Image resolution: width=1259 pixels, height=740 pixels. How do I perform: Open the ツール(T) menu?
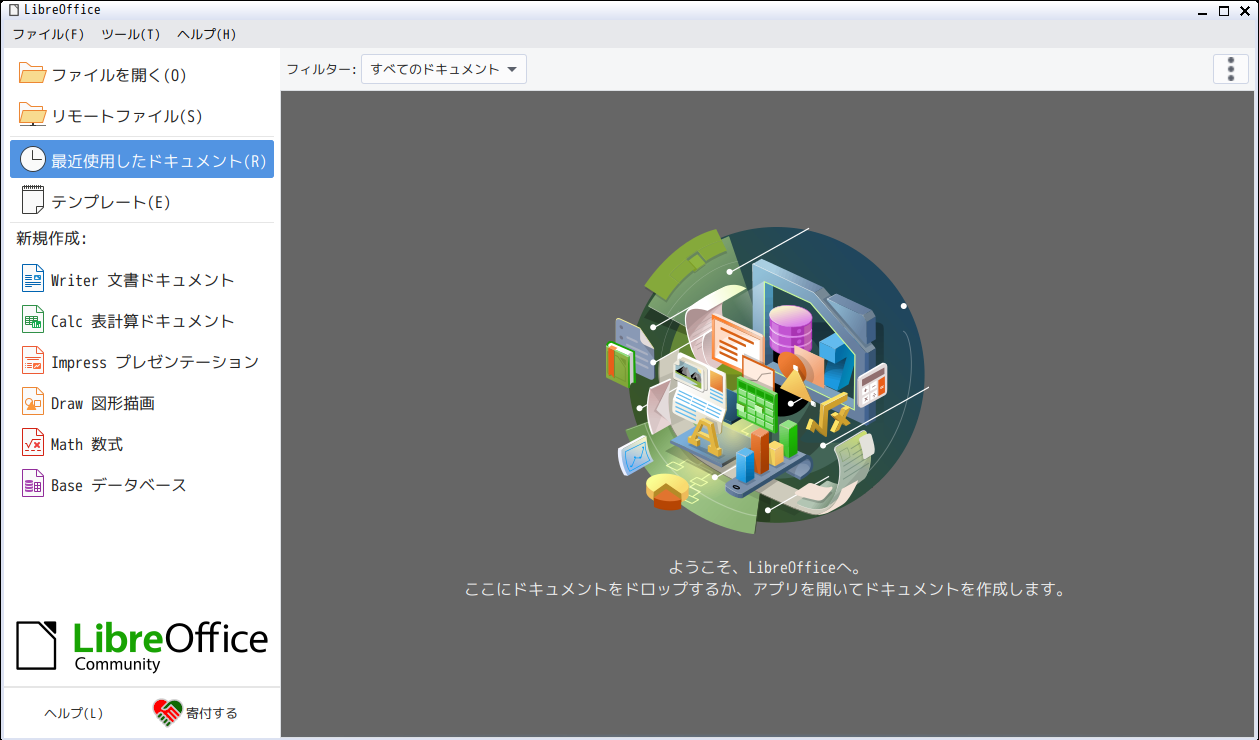(131, 34)
